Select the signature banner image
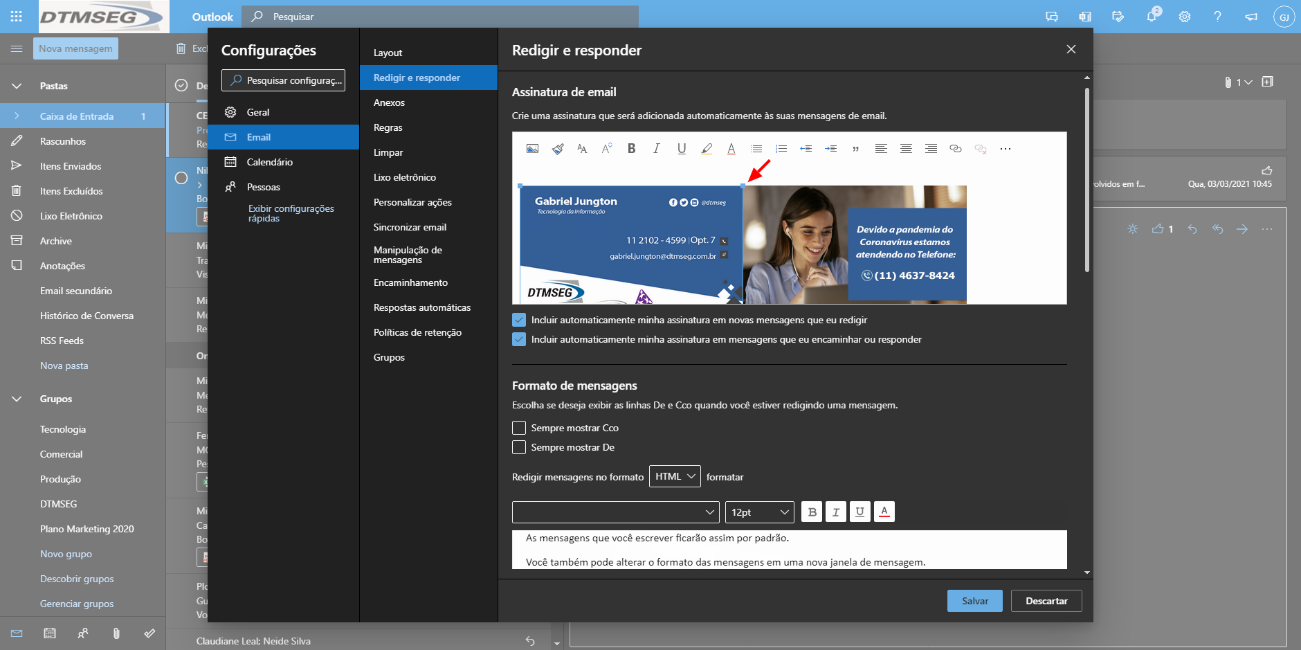The height and width of the screenshot is (650, 1301). click(x=631, y=244)
